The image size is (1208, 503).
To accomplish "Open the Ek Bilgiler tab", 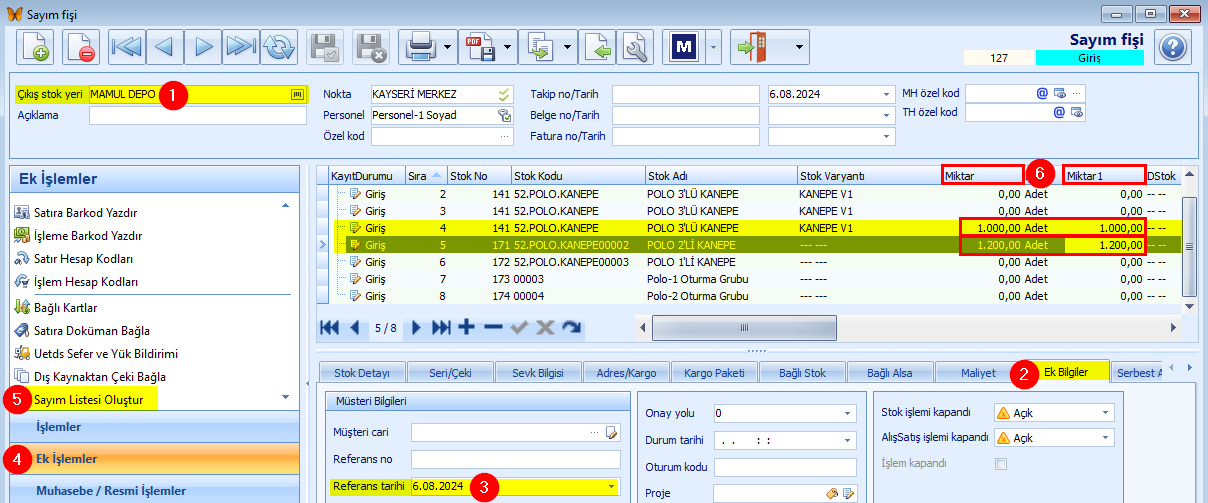I will tap(1065, 372).
